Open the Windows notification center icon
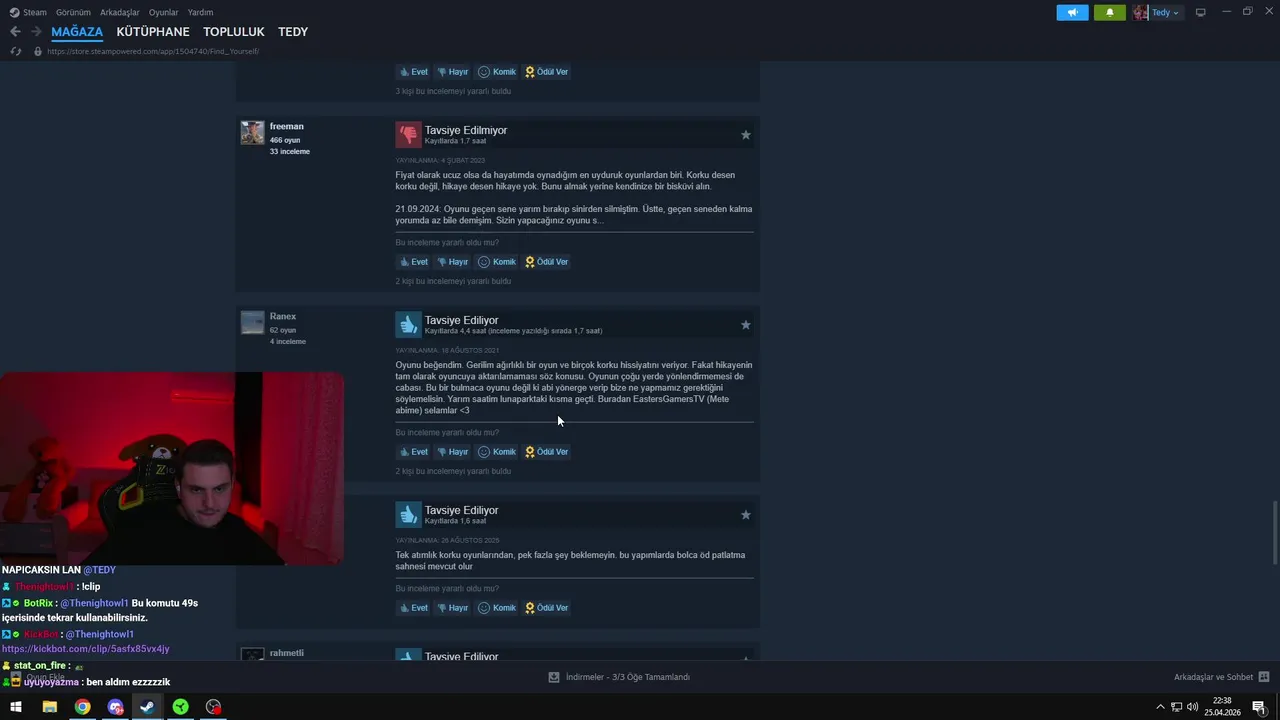This screenshot has height=720, width=1280. click(1259, 707)
